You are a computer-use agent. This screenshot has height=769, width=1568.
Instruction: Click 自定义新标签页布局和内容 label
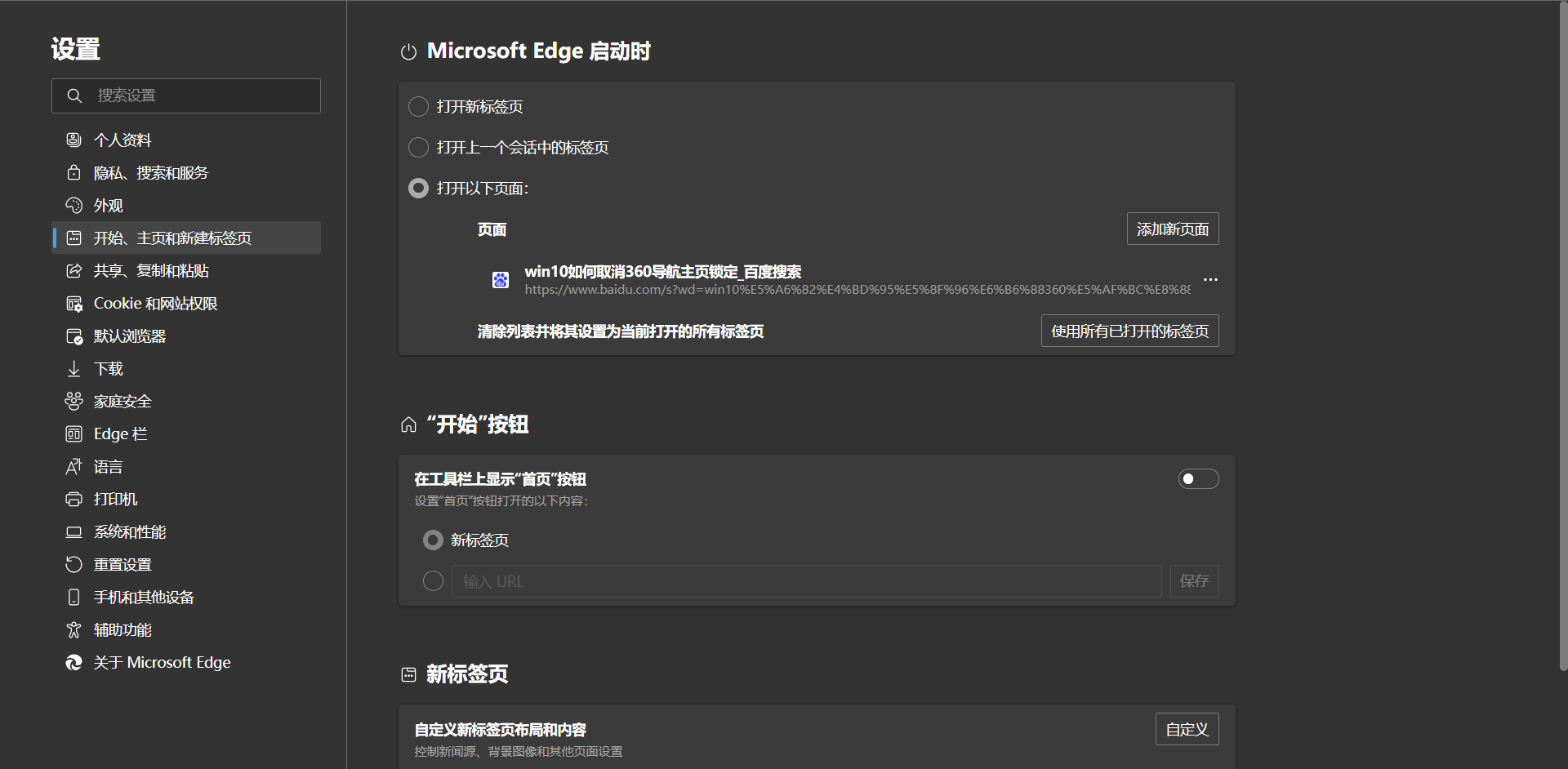click(x=500, y=729)
